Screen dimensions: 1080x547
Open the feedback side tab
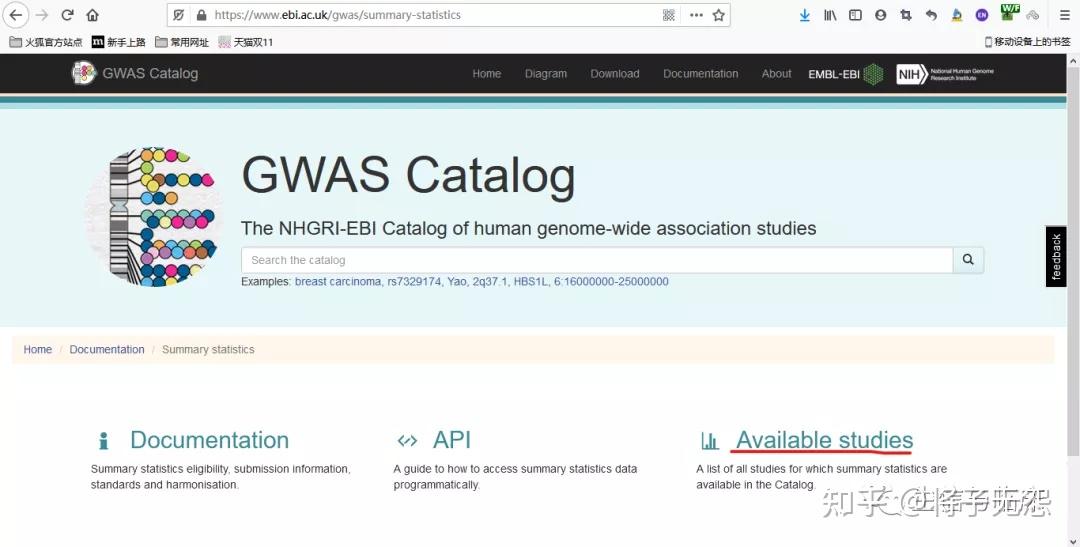click(1056, 256)
